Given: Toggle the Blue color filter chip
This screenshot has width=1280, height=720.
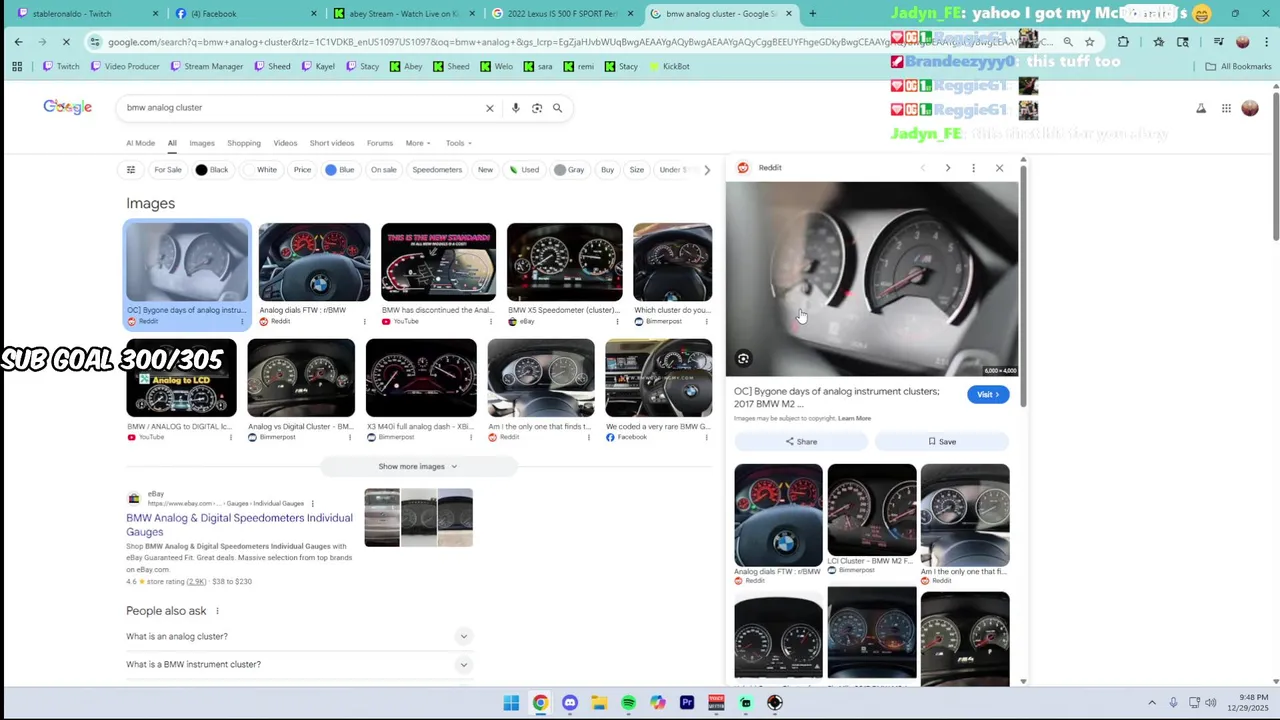Looking at the screenshot, I should tap(340, 170).
